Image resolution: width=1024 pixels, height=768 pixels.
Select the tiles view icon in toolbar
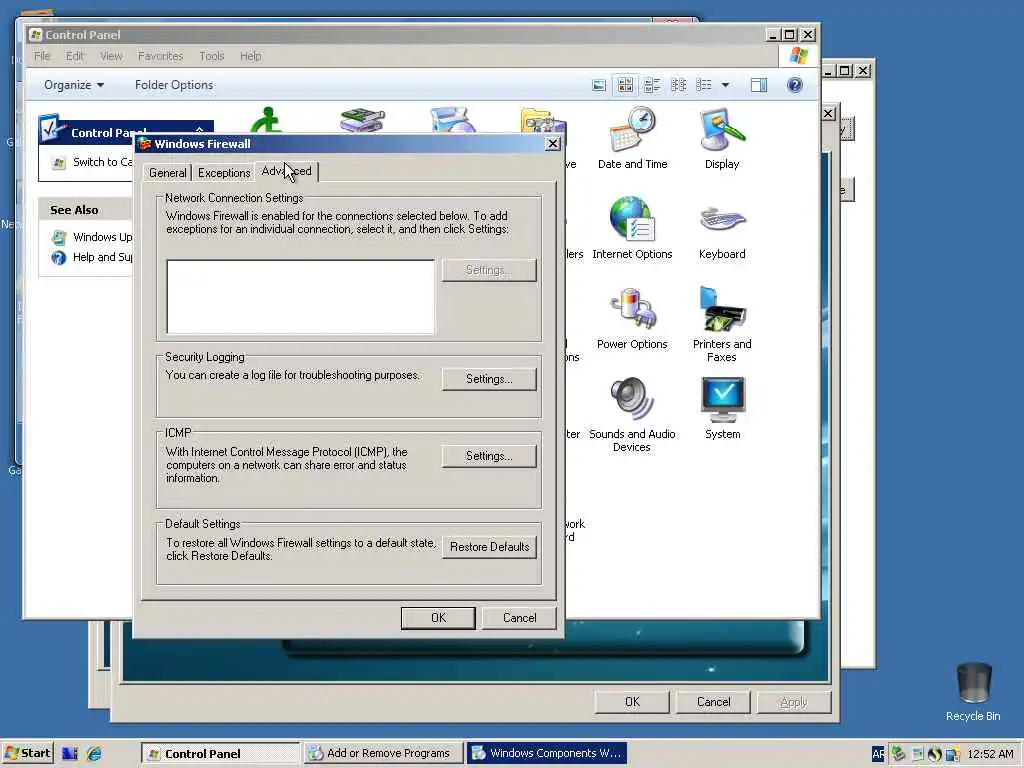[x=652, y=85]
